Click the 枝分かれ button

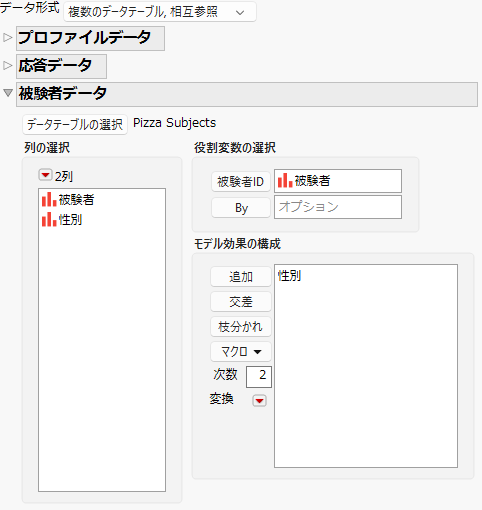[241, 327]
